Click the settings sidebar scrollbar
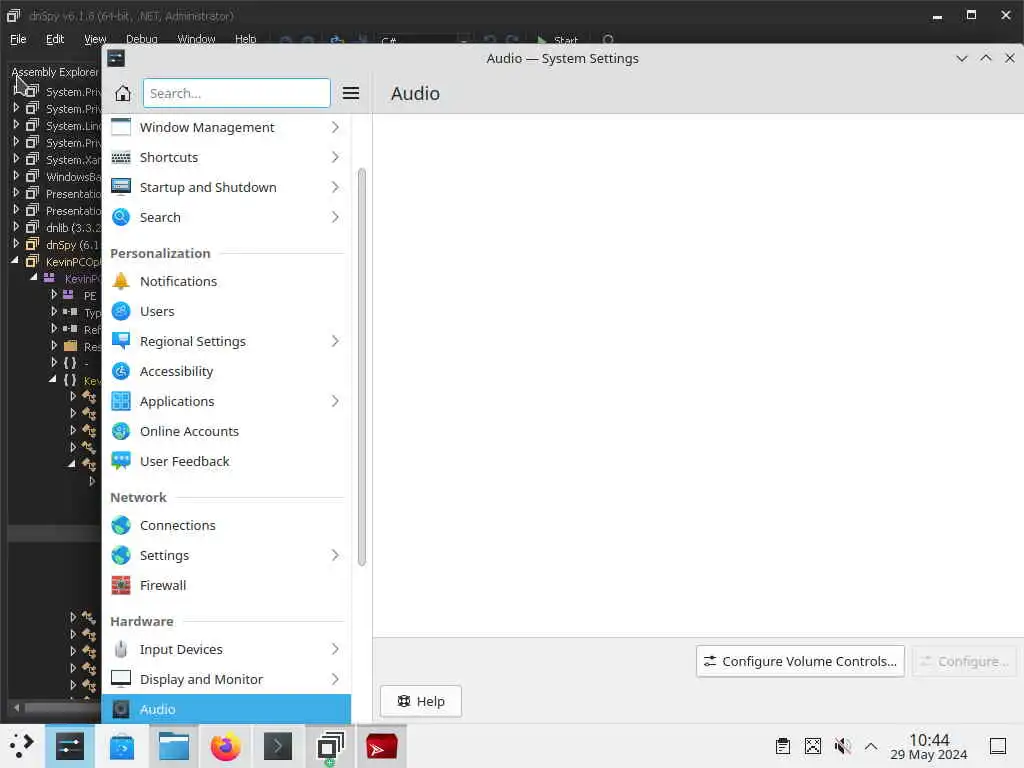Image resolution: width=1024 pixels, height=768 pixels. (x=361, y=367)
